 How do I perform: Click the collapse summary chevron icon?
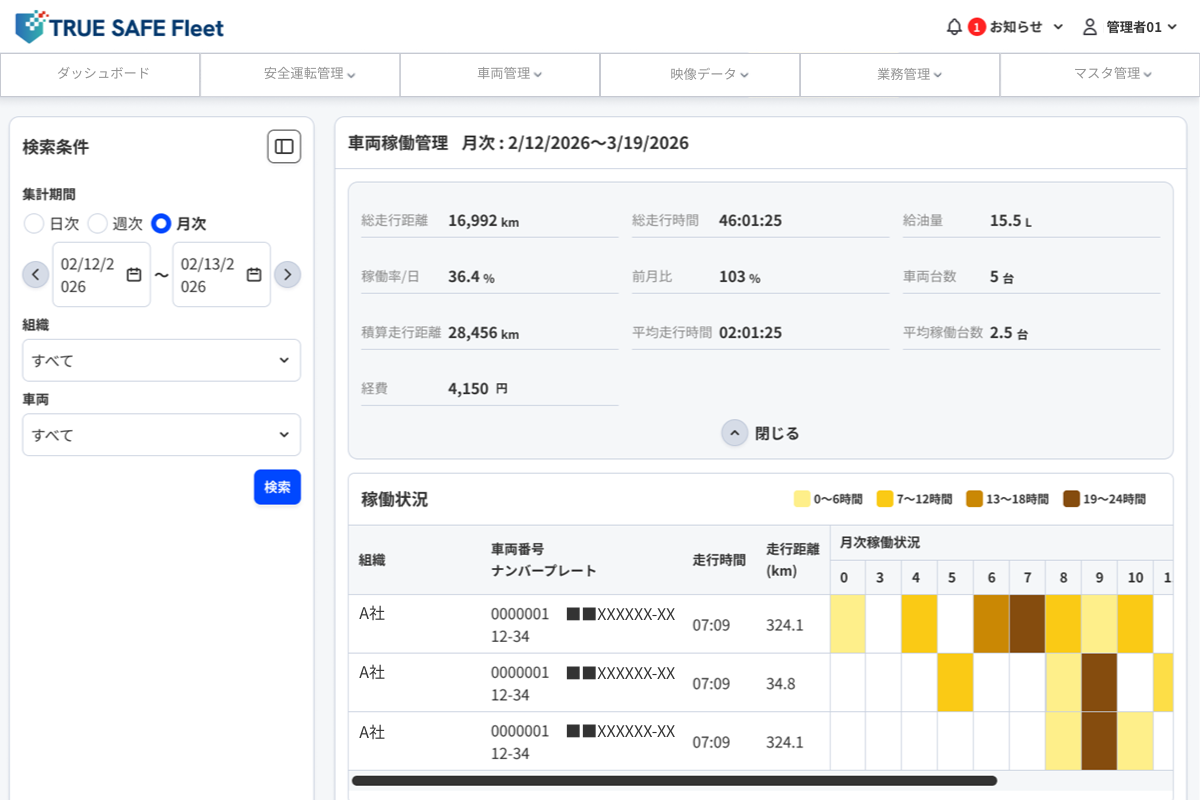tap(735, 433)
